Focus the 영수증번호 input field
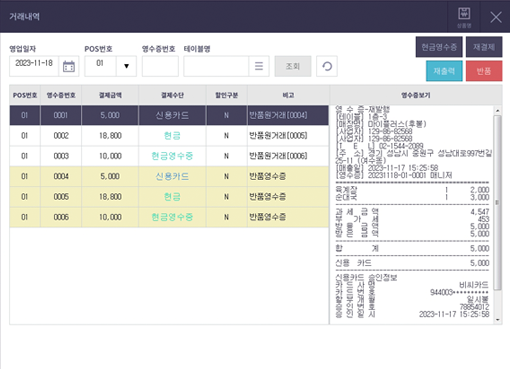Viewport: 510px width, 370px height. coord(160,66)
